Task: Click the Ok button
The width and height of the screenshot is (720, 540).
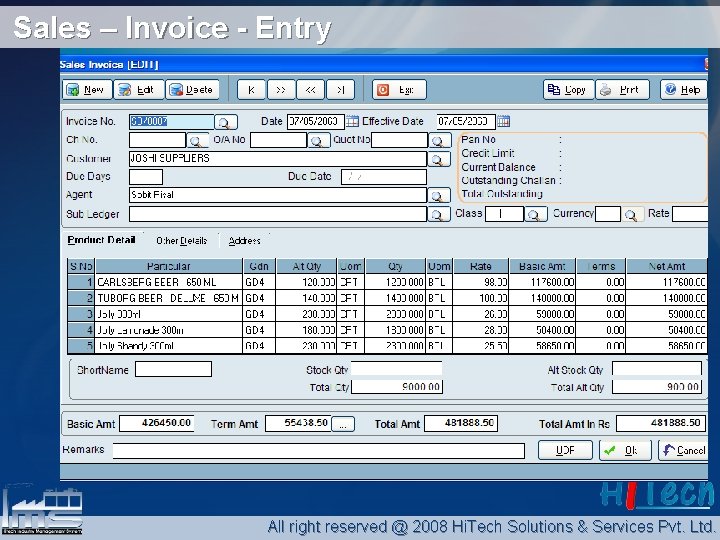Action: point(625,450)
